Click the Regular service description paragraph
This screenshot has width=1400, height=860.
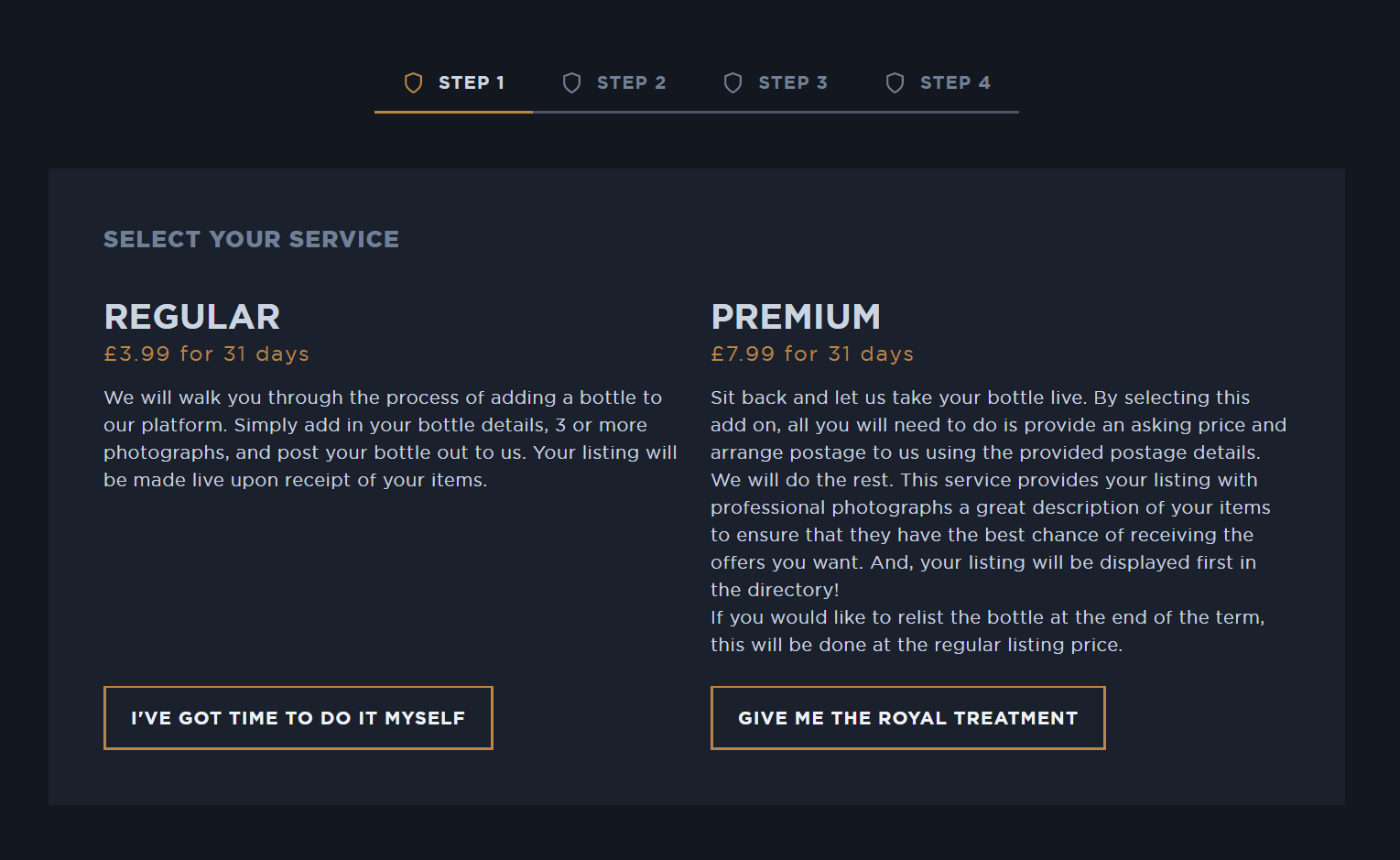coord(389,439)
